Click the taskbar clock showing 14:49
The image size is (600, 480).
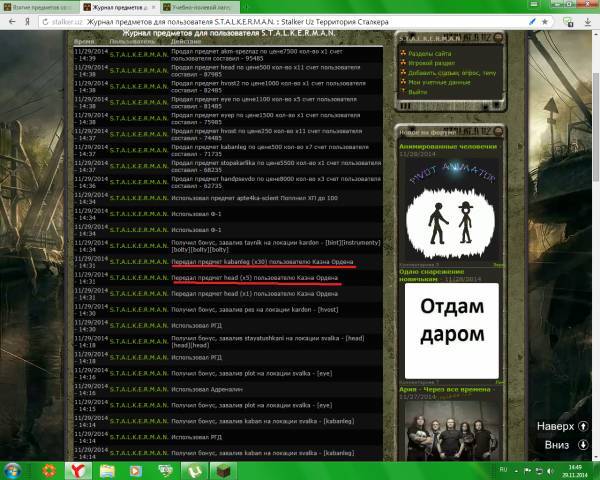click(x=575, y=471)
